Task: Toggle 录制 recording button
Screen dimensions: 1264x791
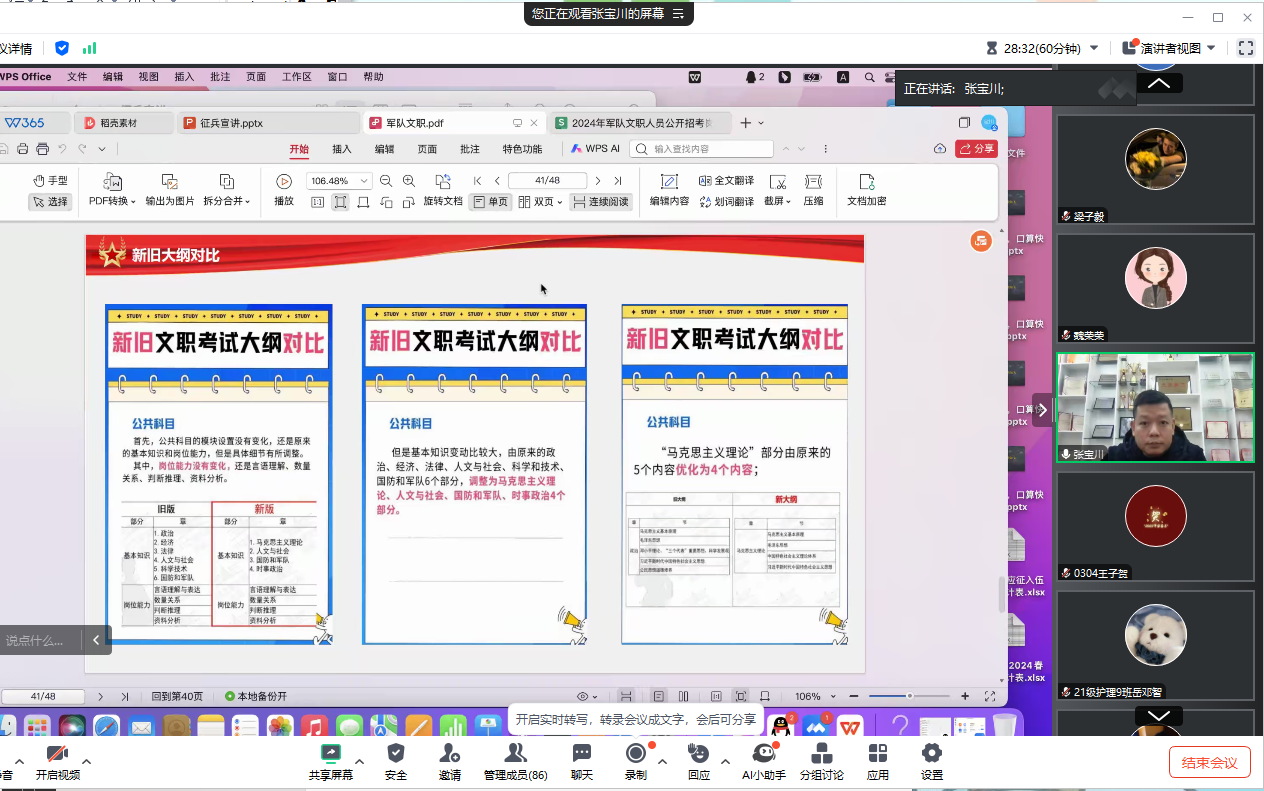Action: tap(636, 762)
